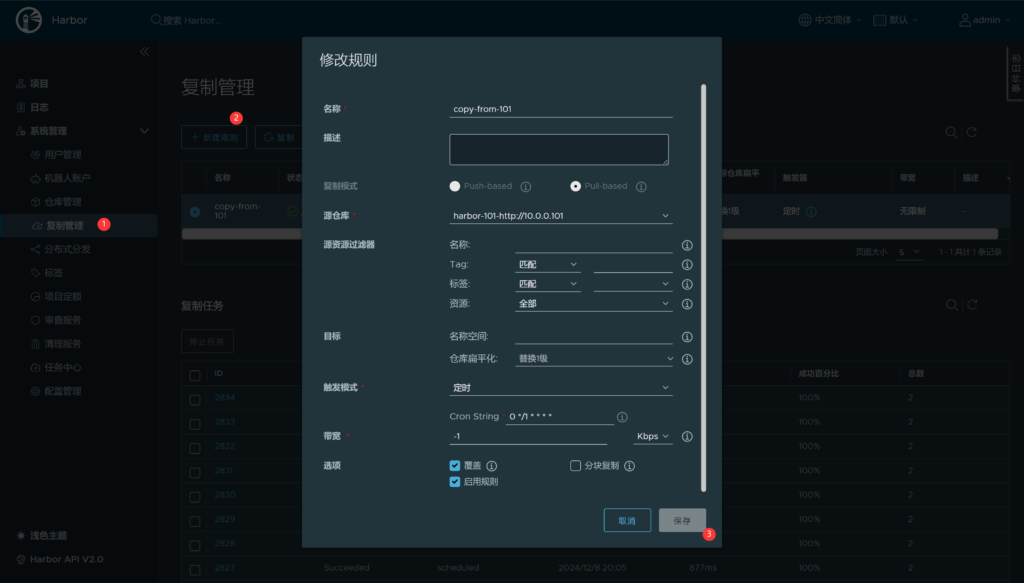Click the magnifier icon in Harbor search
Screen dimensions: 1024x583
(156, 20)
